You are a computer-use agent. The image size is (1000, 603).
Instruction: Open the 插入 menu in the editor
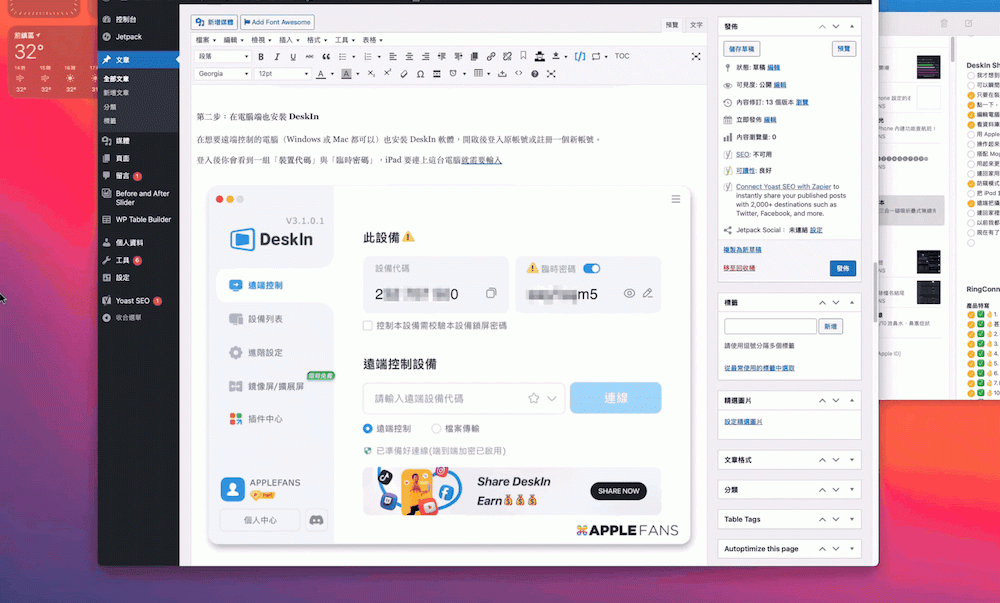pos(289,40)
